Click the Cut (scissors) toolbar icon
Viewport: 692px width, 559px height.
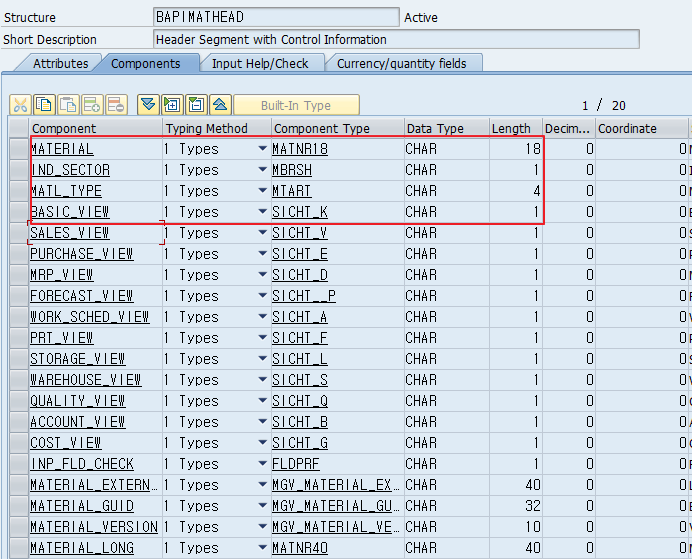pos(20,105)
